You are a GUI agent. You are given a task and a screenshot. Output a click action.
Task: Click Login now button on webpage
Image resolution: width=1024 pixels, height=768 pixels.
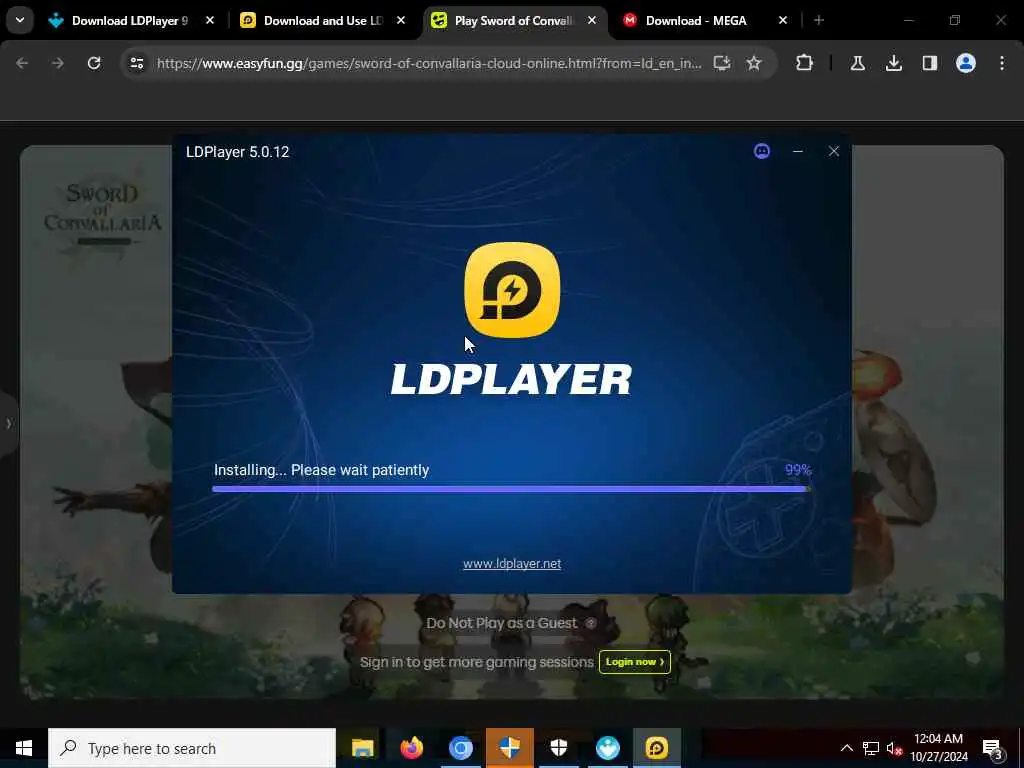635,662
